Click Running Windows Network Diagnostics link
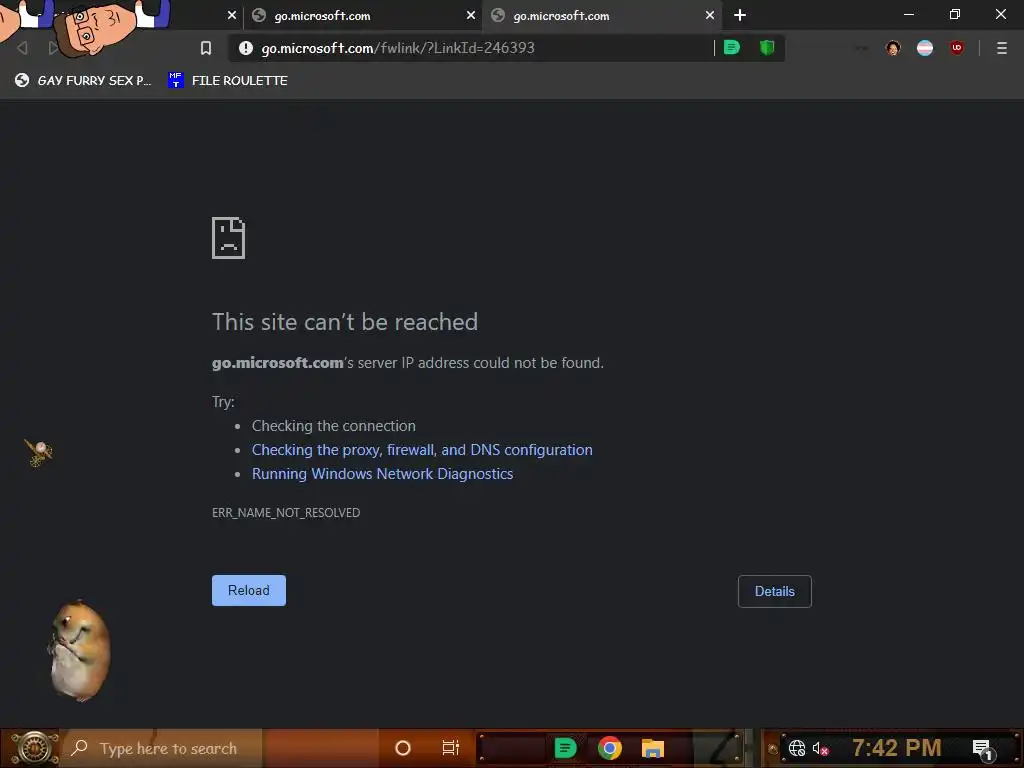The image size is (1024, 768). pyautogui.click(x=382, y=474)
